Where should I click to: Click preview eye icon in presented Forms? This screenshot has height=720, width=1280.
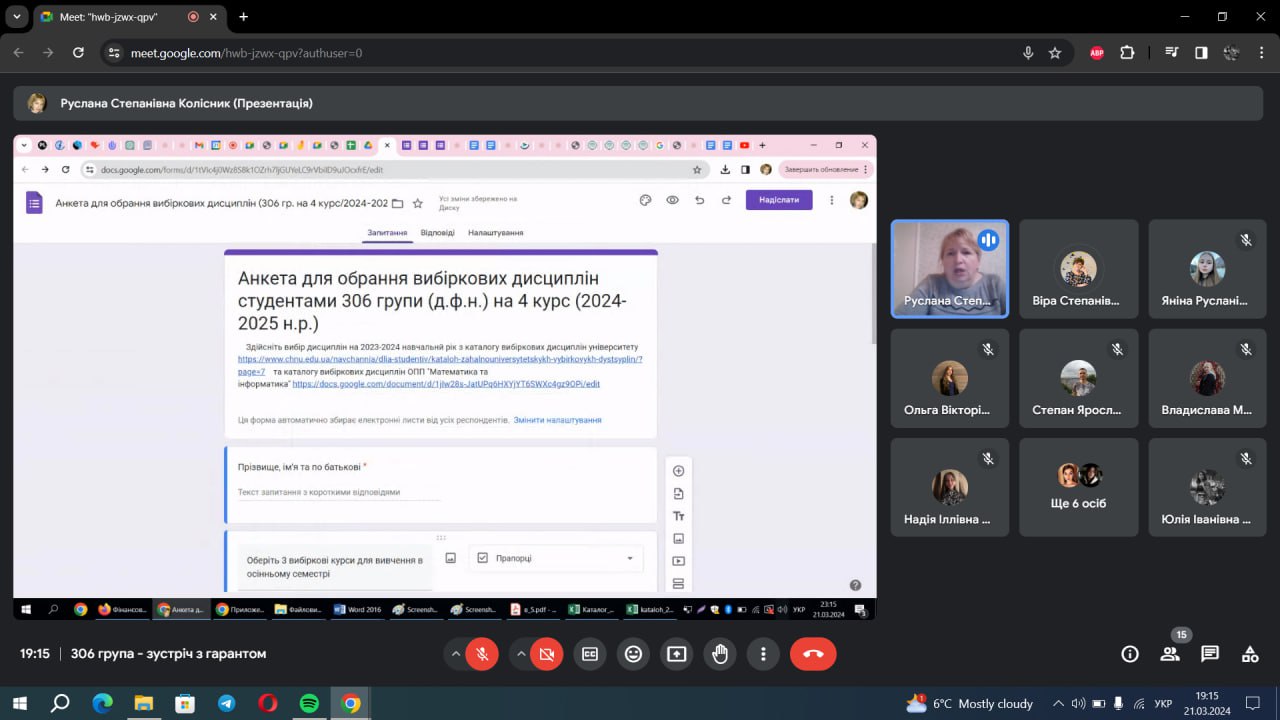click(672, 200)
